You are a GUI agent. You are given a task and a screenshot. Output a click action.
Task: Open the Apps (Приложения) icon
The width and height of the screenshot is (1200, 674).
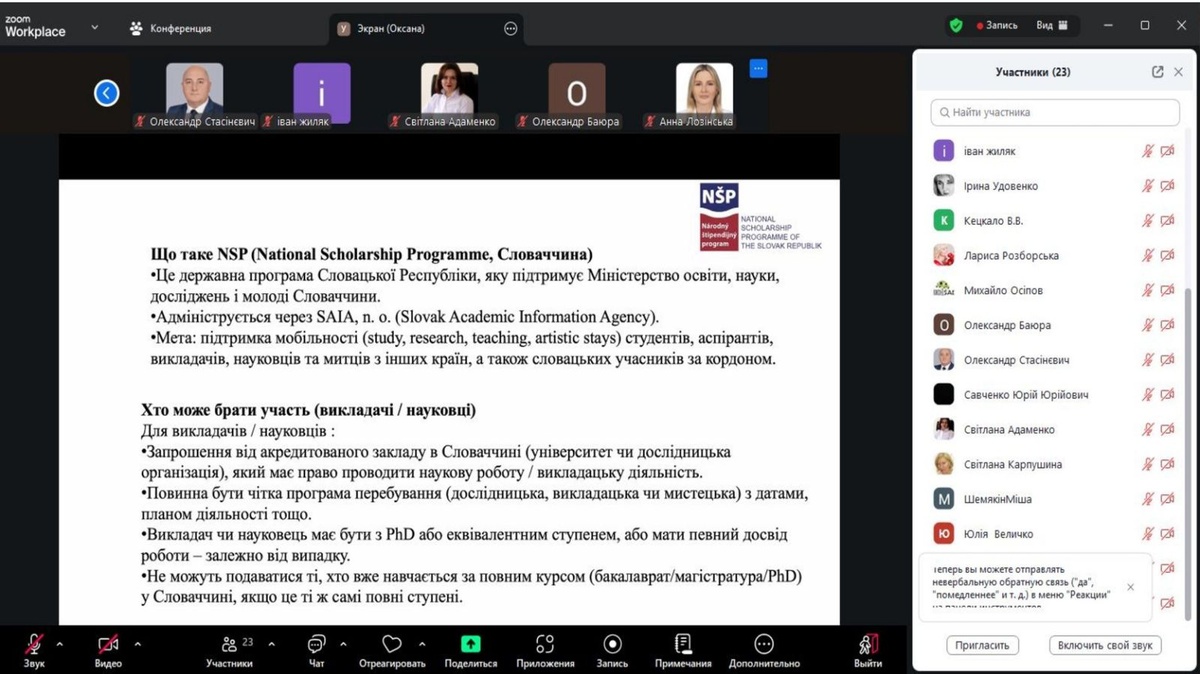click(x=545, y=644)
